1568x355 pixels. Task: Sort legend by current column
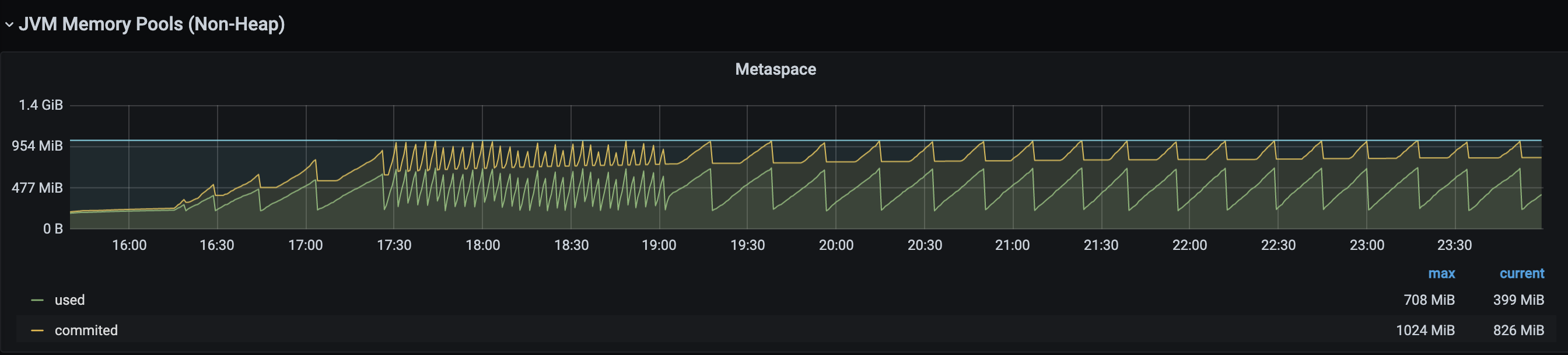pos(1521,273)
